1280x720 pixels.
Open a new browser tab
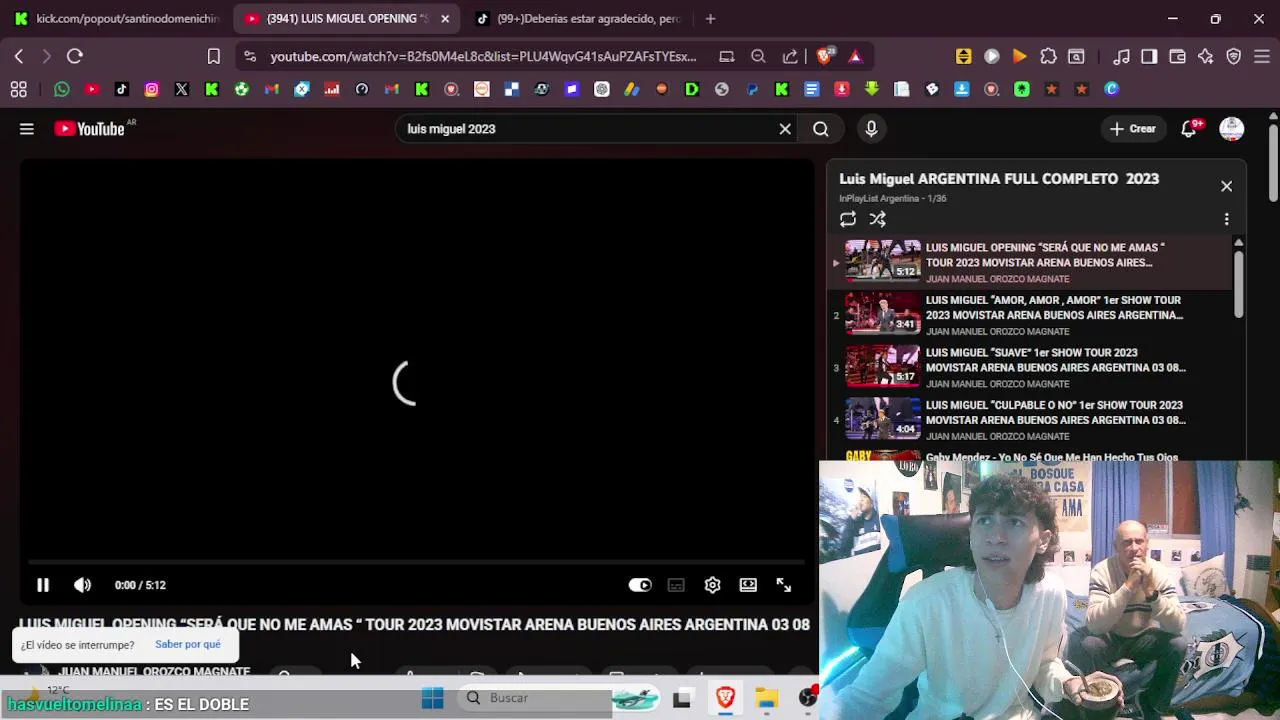tap(710, 19)
